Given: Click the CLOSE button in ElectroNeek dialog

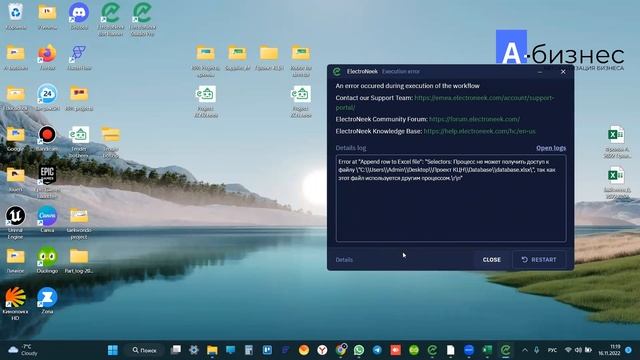Looking at the screenshot, I should (491, 260).
